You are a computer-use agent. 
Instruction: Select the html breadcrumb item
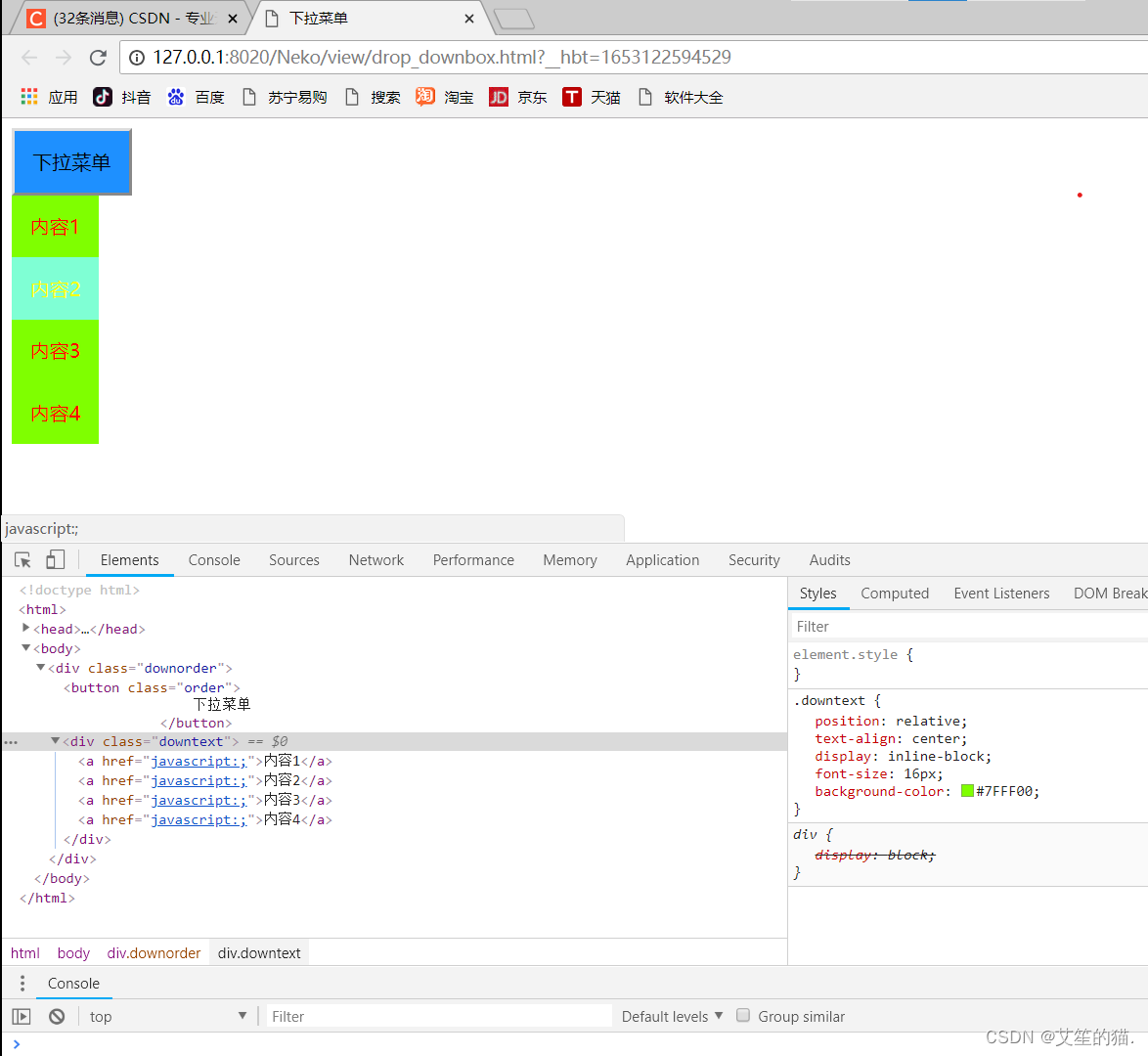point(24,952)
